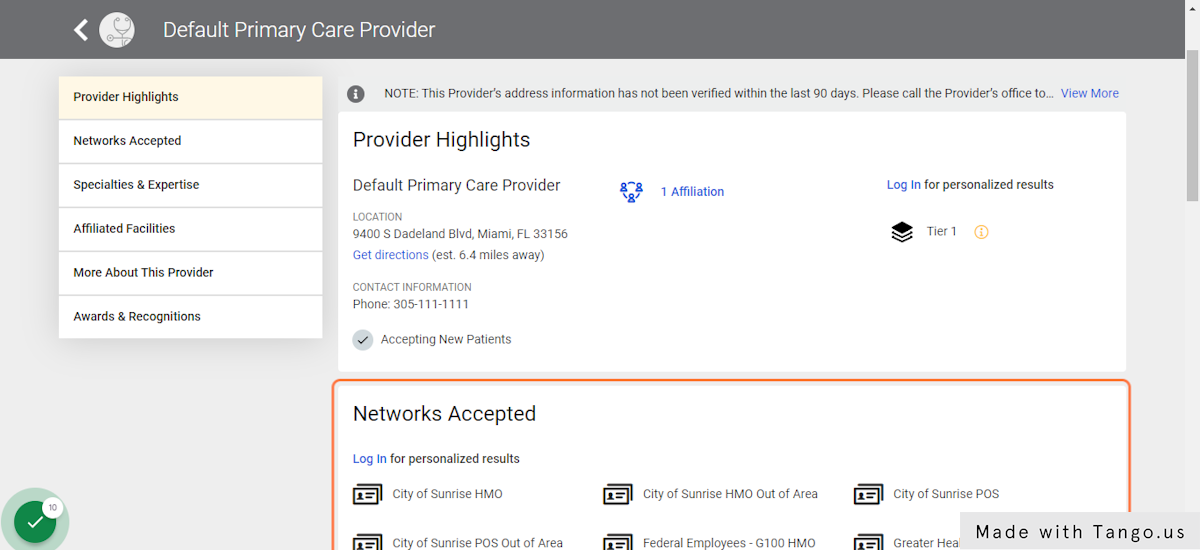
Task: Open the orange Tier 1 info tooltip icon
Action: click(981, 232)
